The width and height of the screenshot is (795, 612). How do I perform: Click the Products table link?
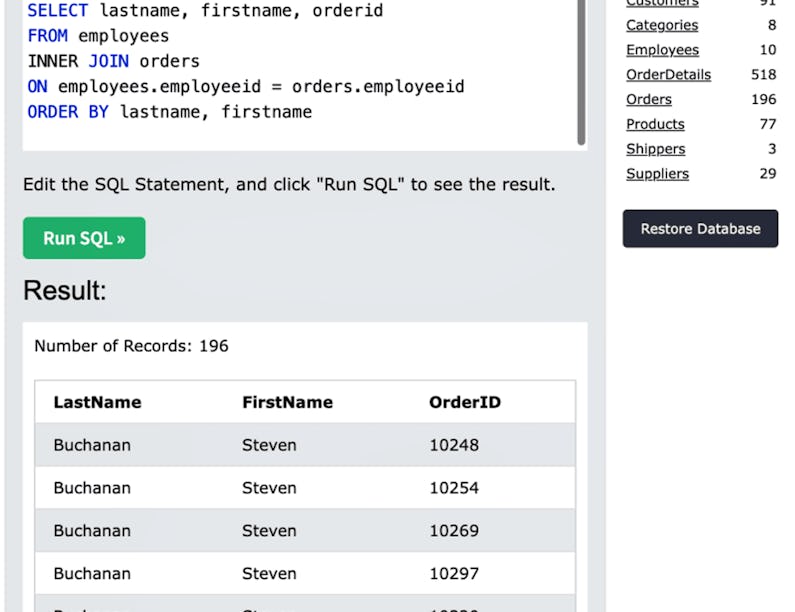coord(655,124)
